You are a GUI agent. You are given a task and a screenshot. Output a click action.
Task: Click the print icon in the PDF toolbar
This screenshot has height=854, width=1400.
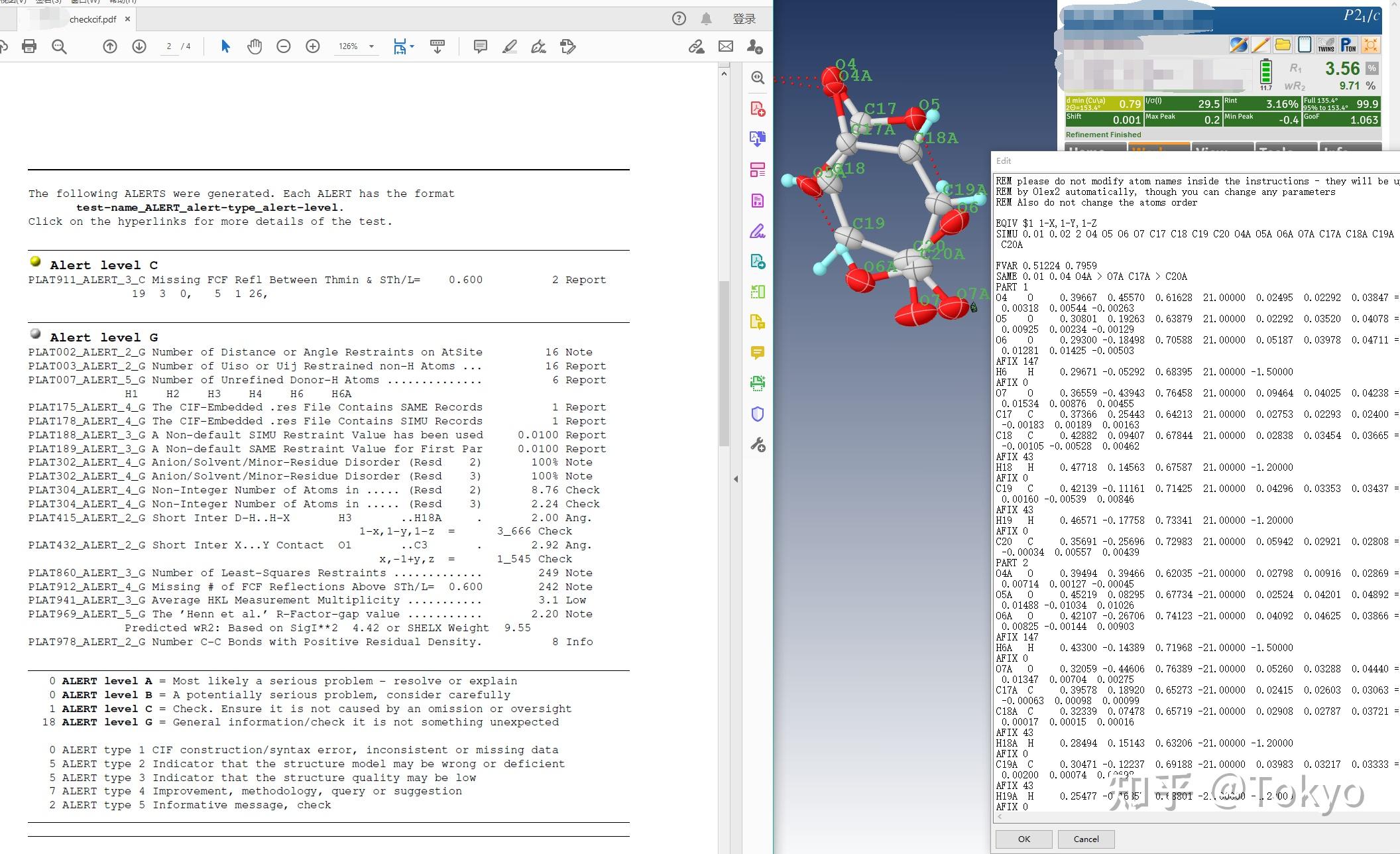pyautogui.click(x=29, y=46)
